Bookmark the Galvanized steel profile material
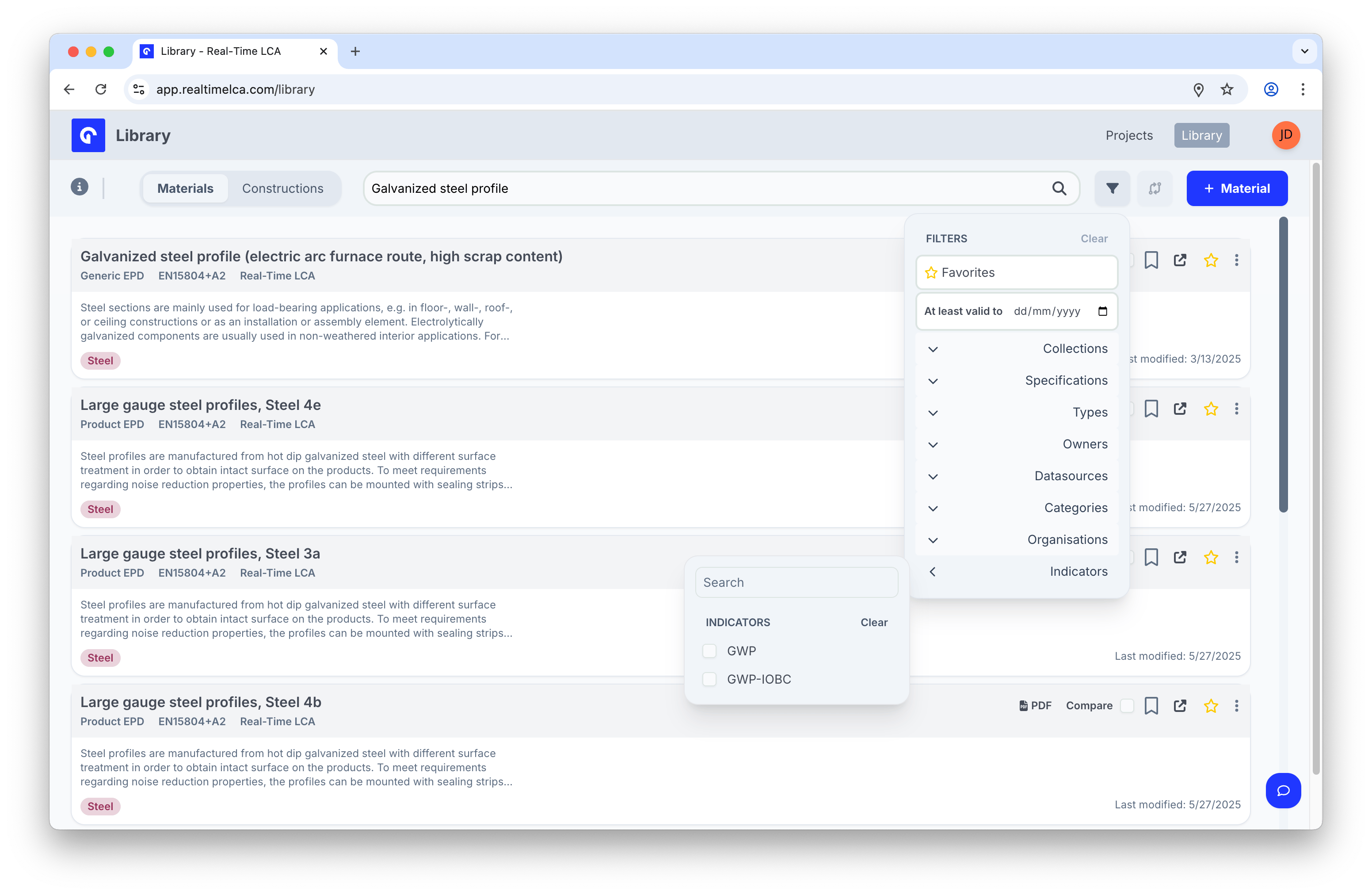 click(x=1151, y=260)
